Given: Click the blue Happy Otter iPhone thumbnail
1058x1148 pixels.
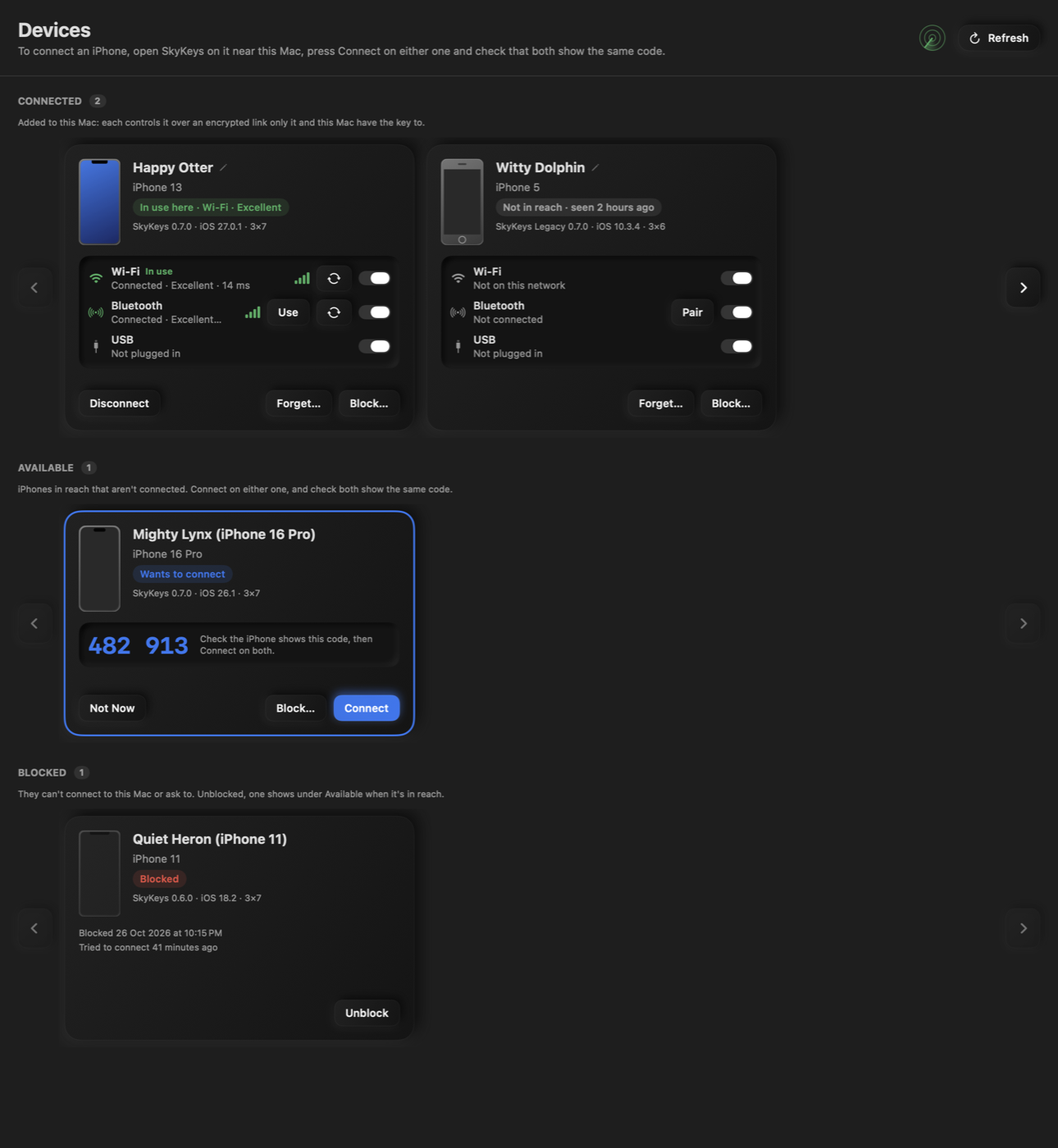Looking at the screenshot, I should point(99,202).
